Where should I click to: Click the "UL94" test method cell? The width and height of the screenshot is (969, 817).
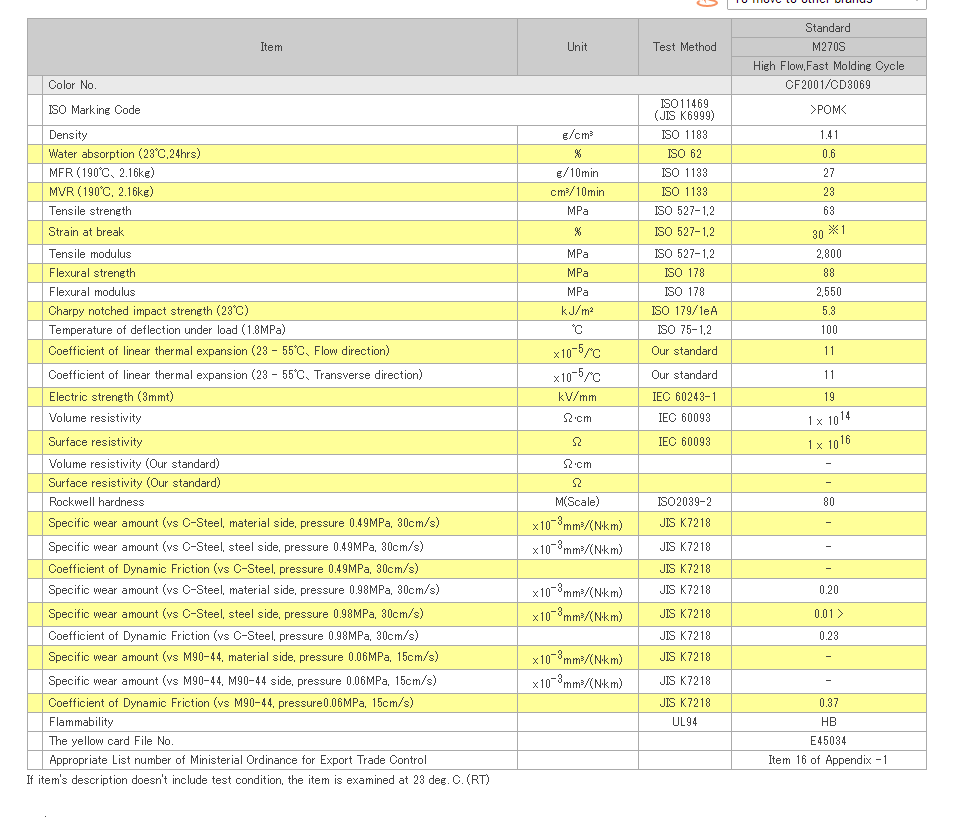685,722
